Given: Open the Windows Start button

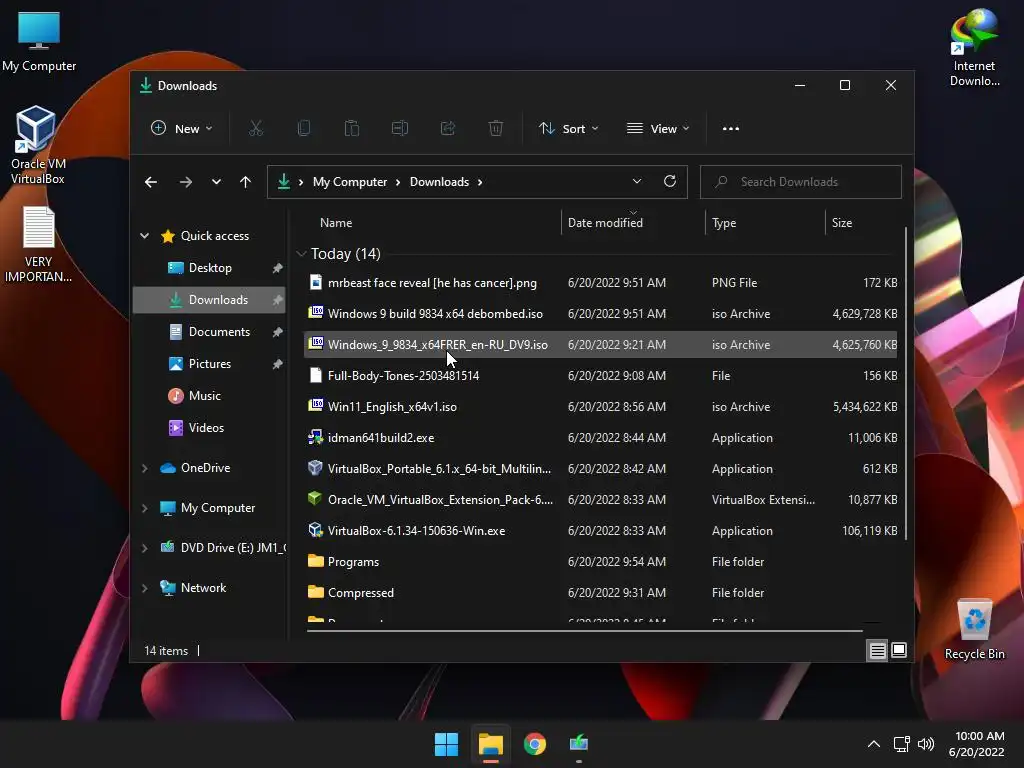Looking at the screenshot, I should [447, 744].
